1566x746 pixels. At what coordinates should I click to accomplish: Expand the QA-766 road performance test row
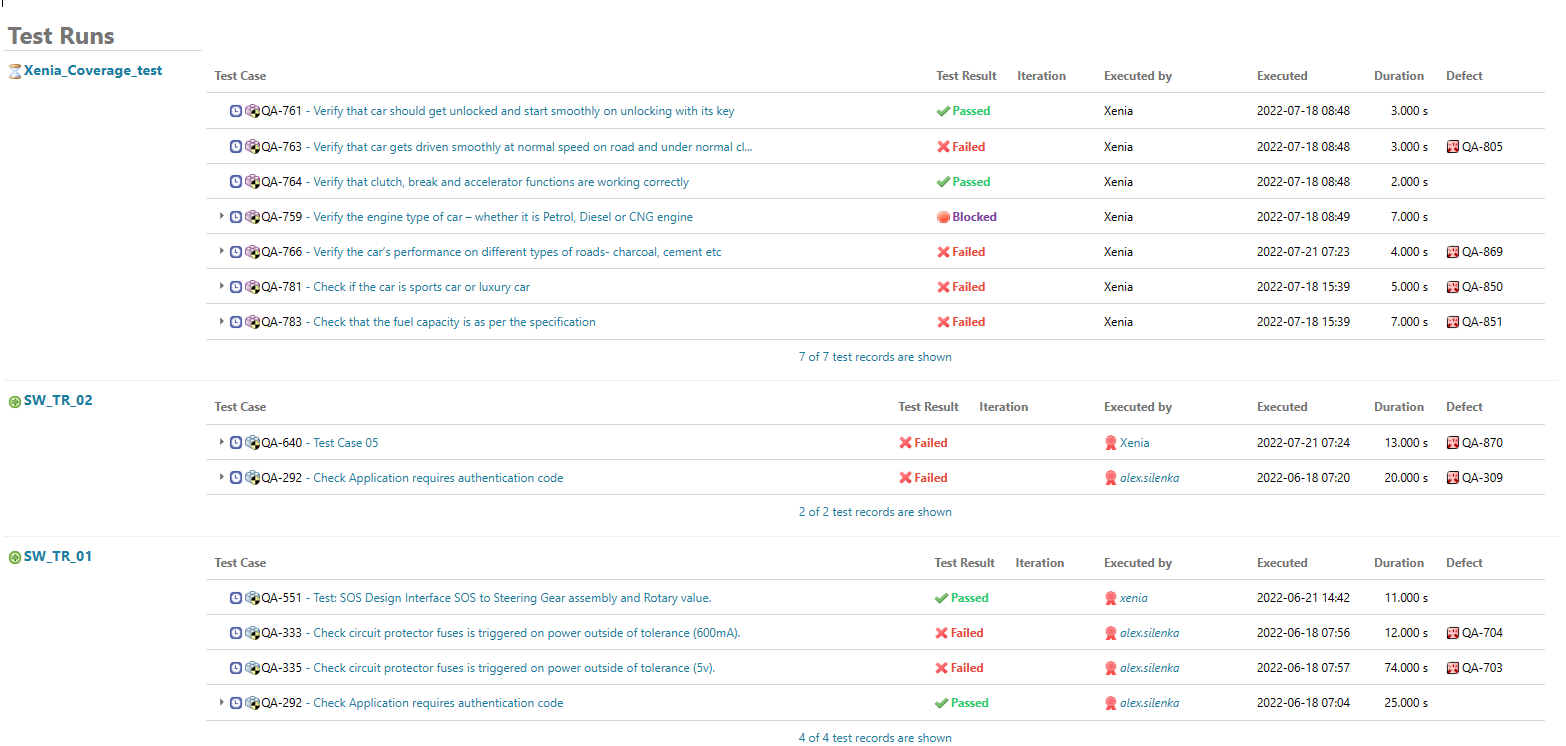tap(222, 251)
